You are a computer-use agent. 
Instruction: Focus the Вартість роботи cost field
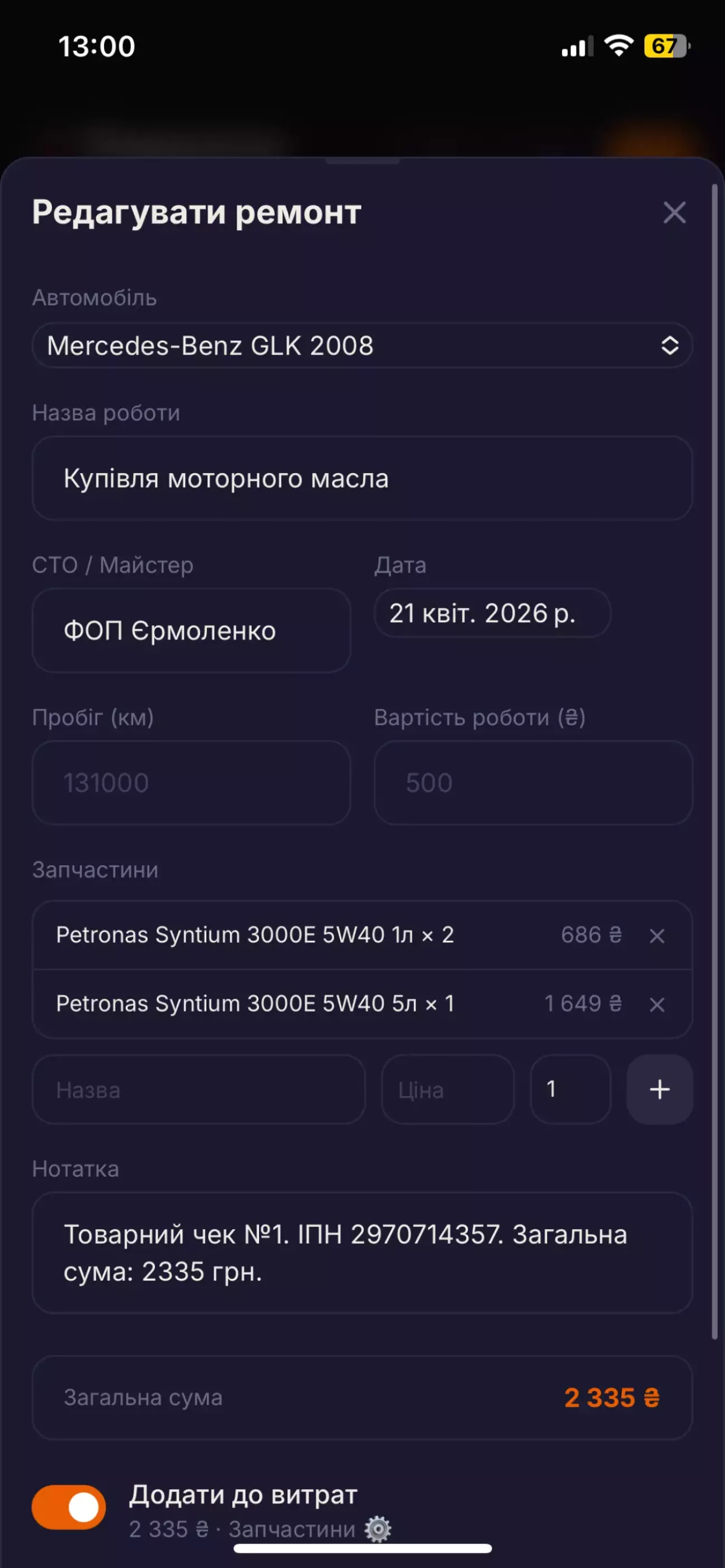533,783
